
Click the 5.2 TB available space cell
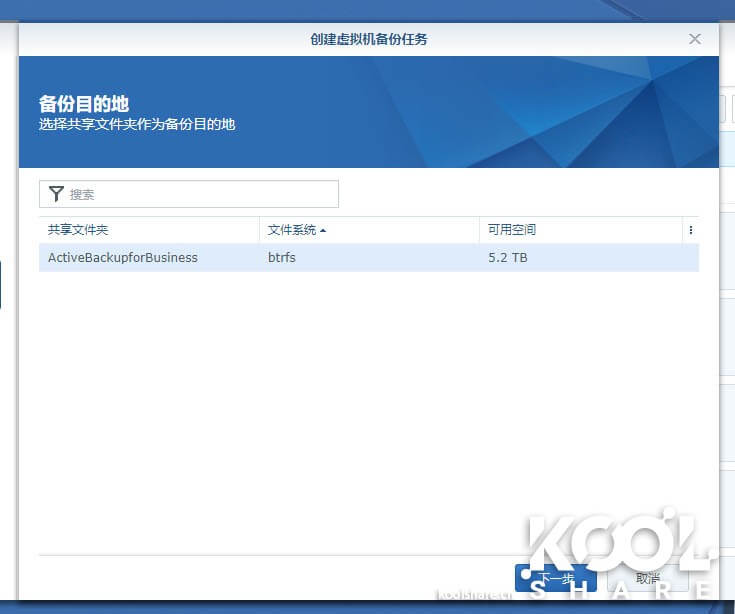click(507, 258)
